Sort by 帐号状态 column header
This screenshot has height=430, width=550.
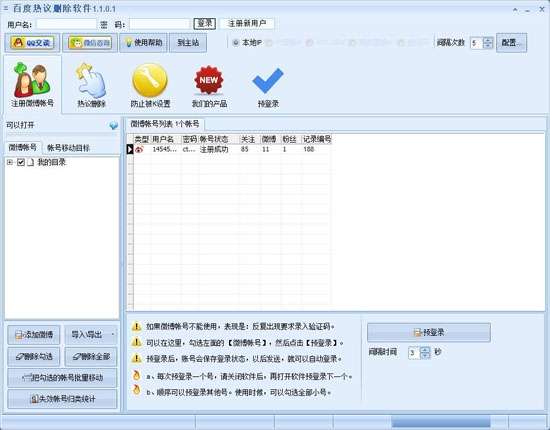point(219,139)
